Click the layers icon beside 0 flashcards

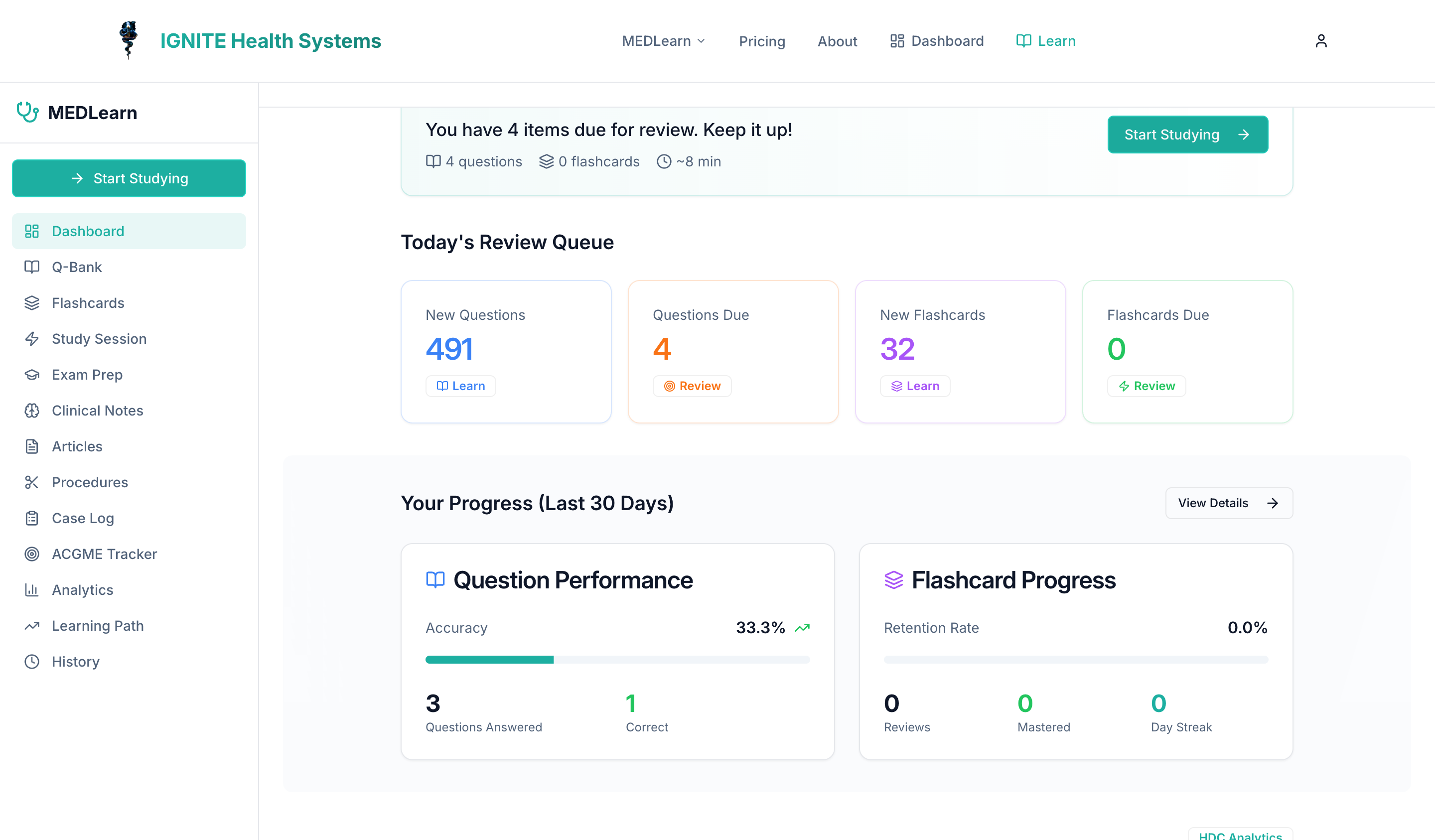547,162
